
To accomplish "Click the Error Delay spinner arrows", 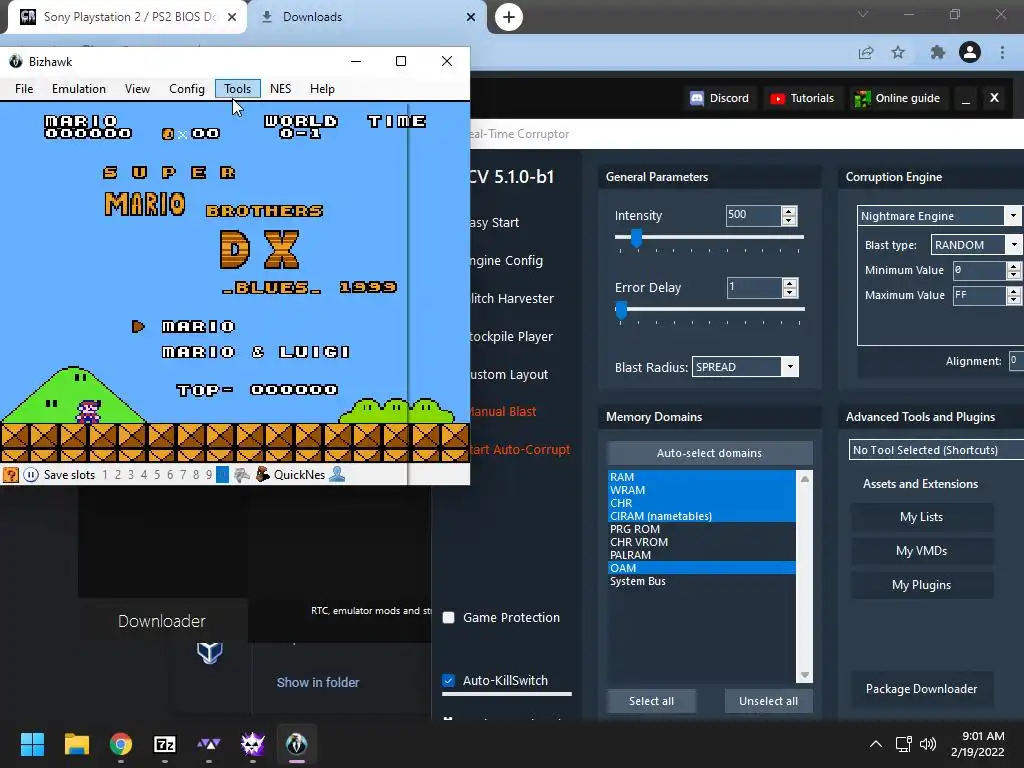I will tap(790, 287).
